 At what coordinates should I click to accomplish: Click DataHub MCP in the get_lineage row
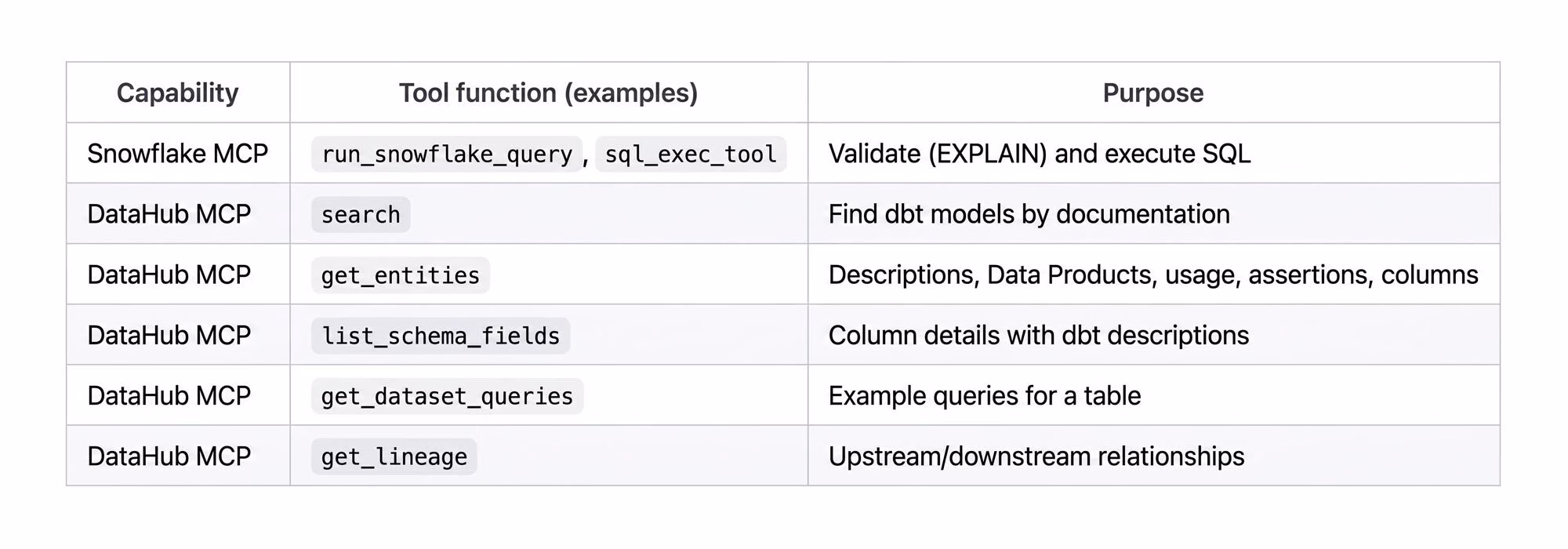(x=169, y=456)
